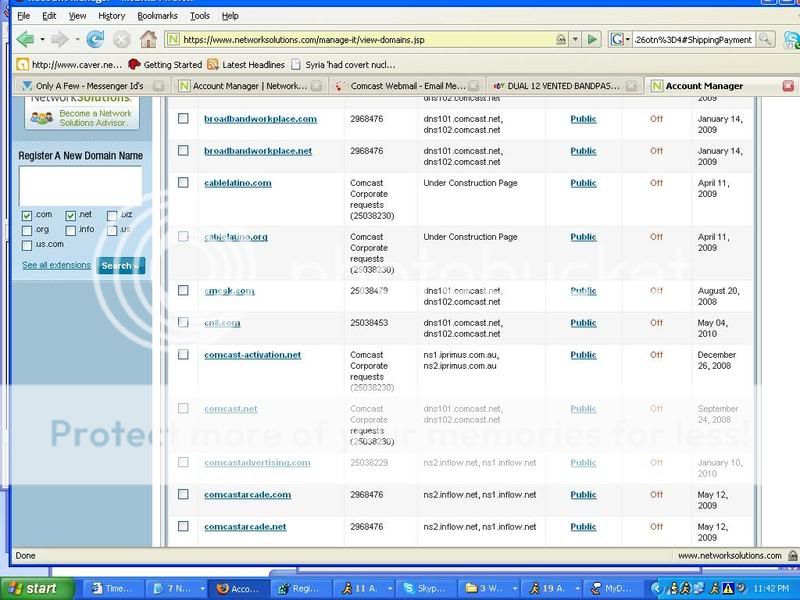The height and width of the screenshot is (600, 800).
Task: Open the Edit menu
Action: pos(49,16)
